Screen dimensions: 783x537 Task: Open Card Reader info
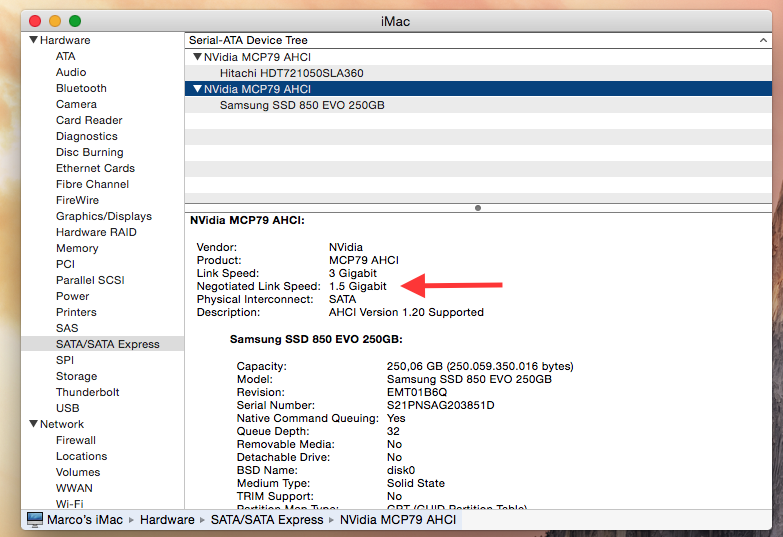tap(89, 120)
